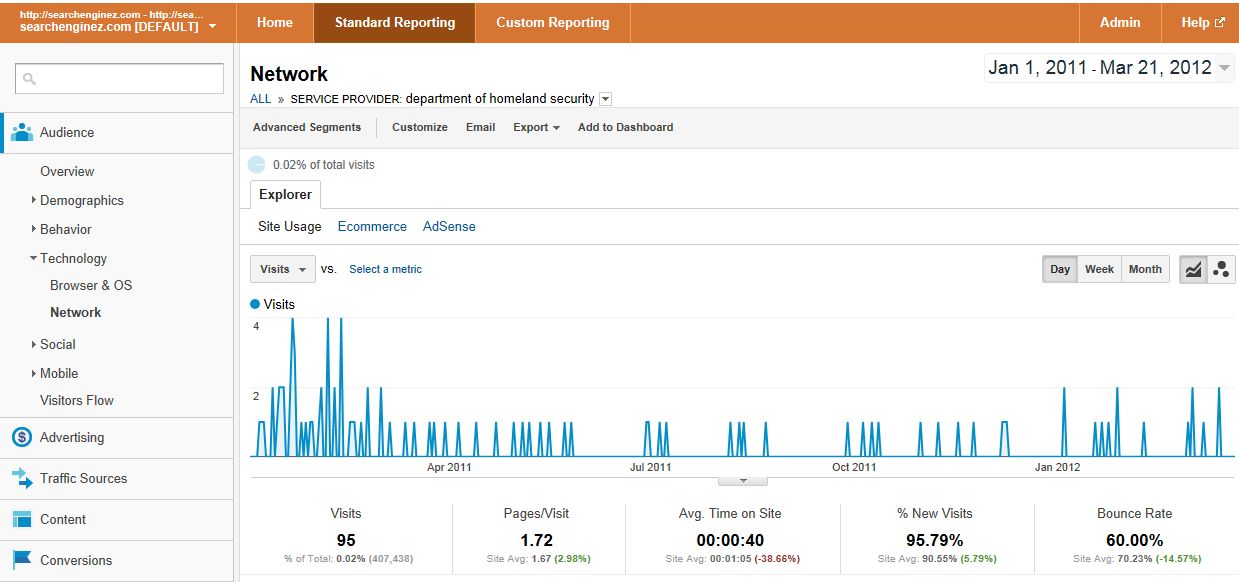Click the Content section icon

click(x=22, y=519)
